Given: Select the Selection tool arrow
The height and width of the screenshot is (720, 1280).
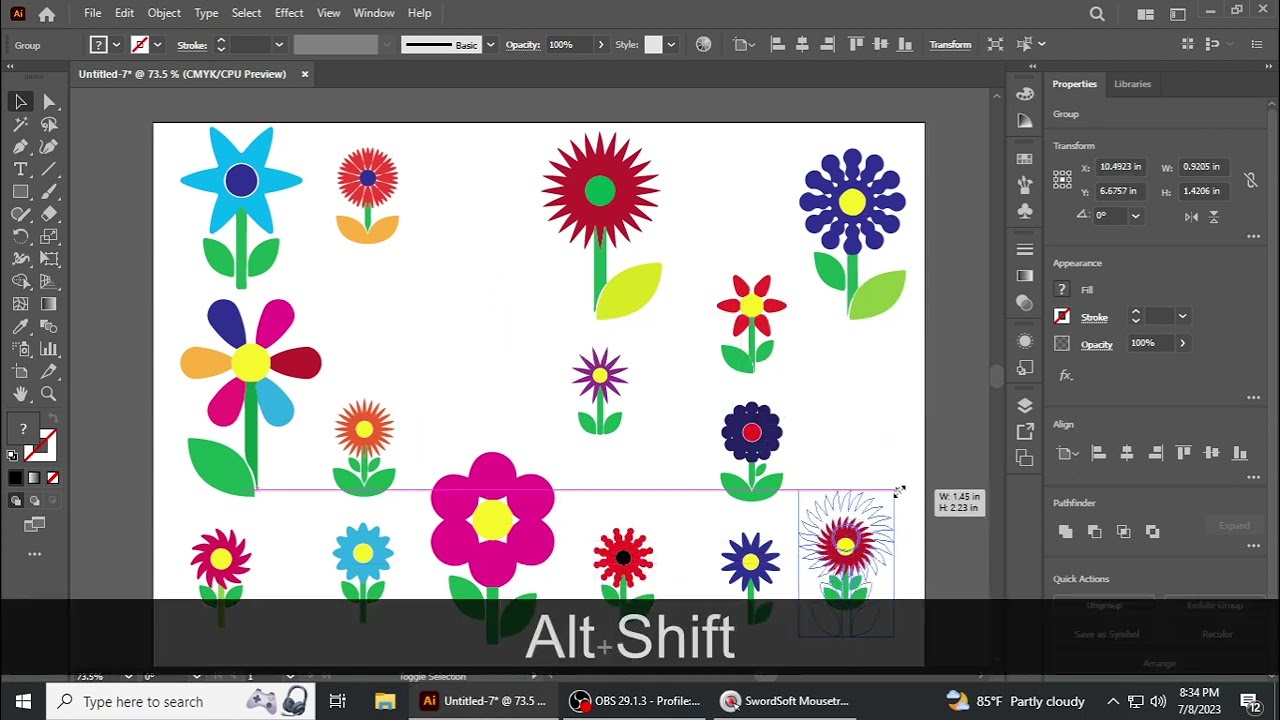Looking at the screenshot, I should [x=20, y=102].
